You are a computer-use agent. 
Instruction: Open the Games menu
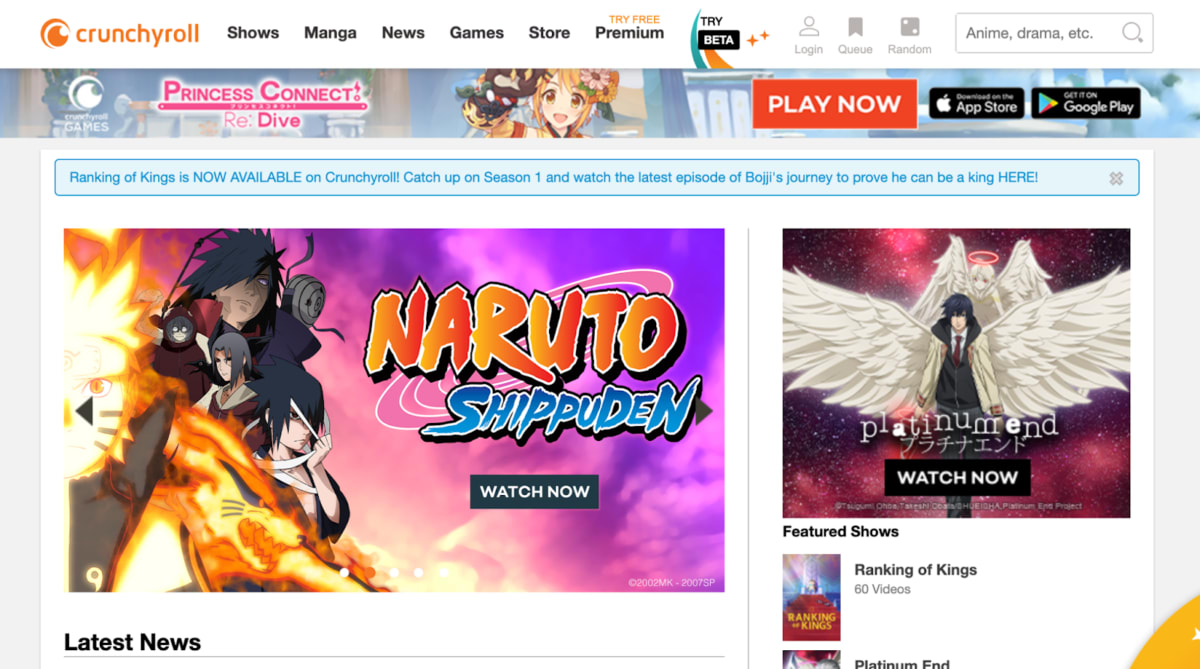coord(477,33)
